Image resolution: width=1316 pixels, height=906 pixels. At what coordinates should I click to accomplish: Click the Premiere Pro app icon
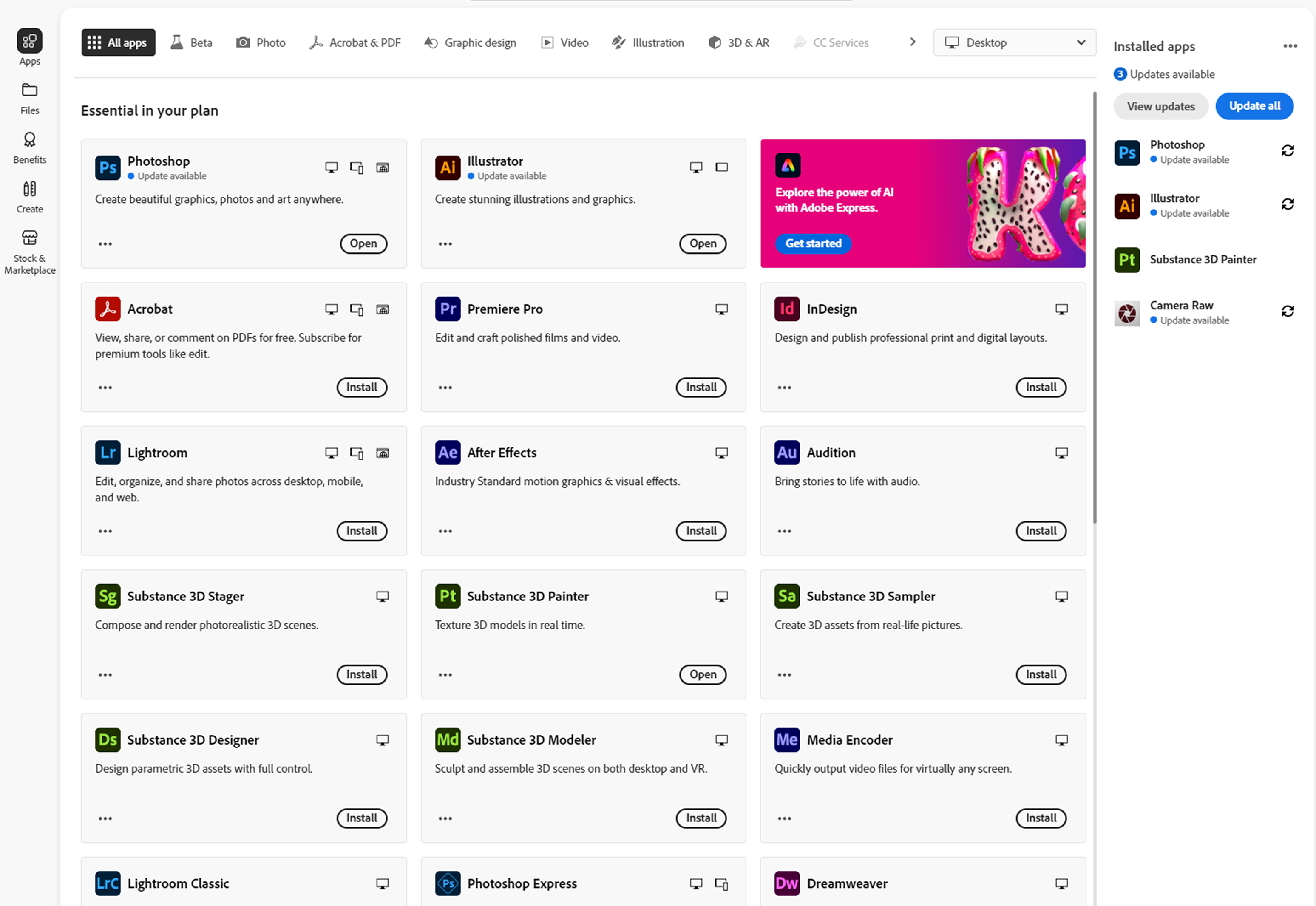447,309
